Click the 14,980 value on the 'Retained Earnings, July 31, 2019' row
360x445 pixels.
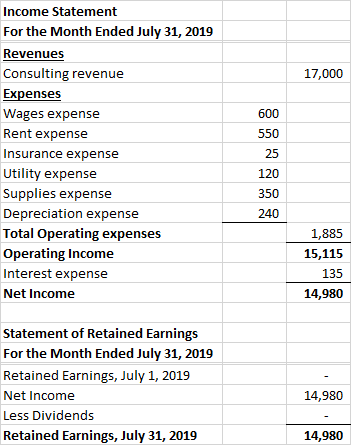[323, 436]
